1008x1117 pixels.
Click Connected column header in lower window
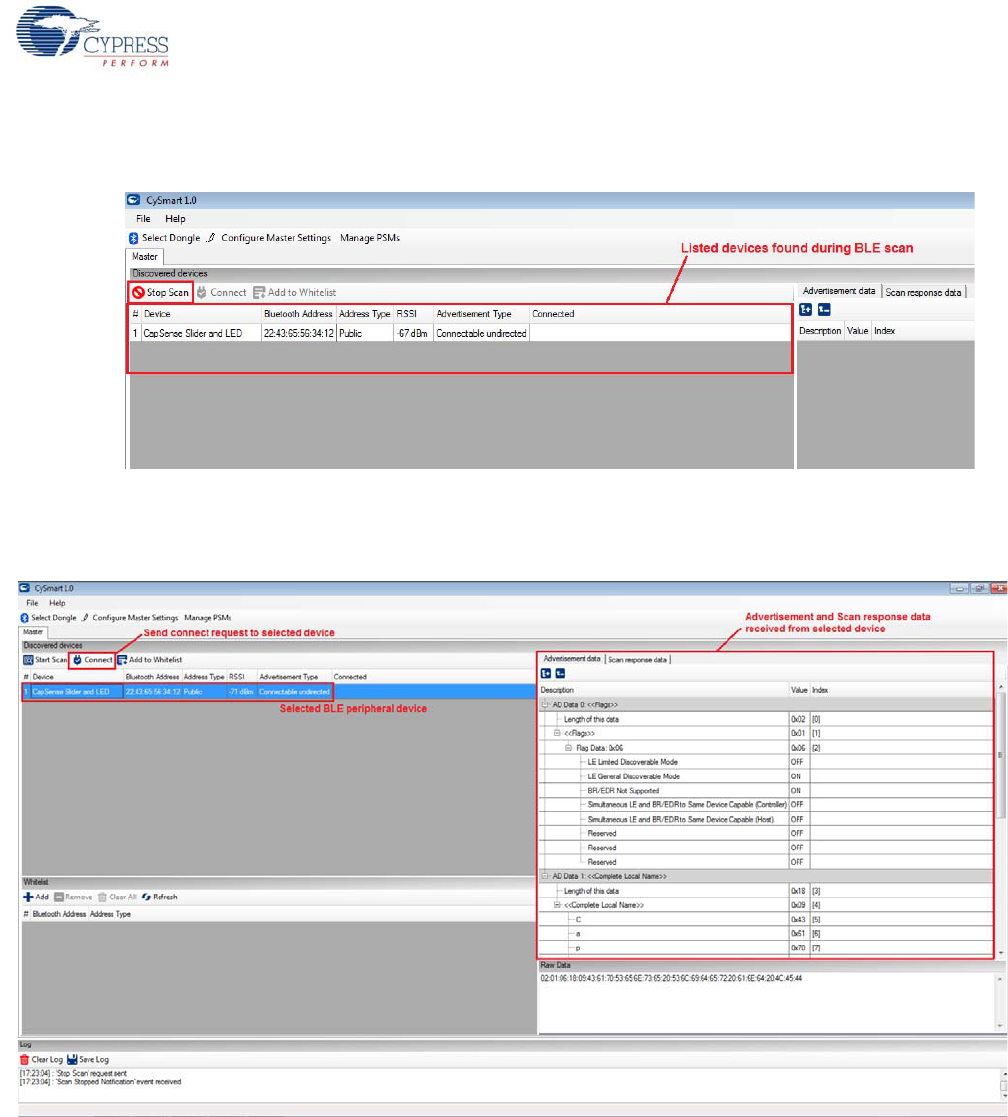coord(350,677)
